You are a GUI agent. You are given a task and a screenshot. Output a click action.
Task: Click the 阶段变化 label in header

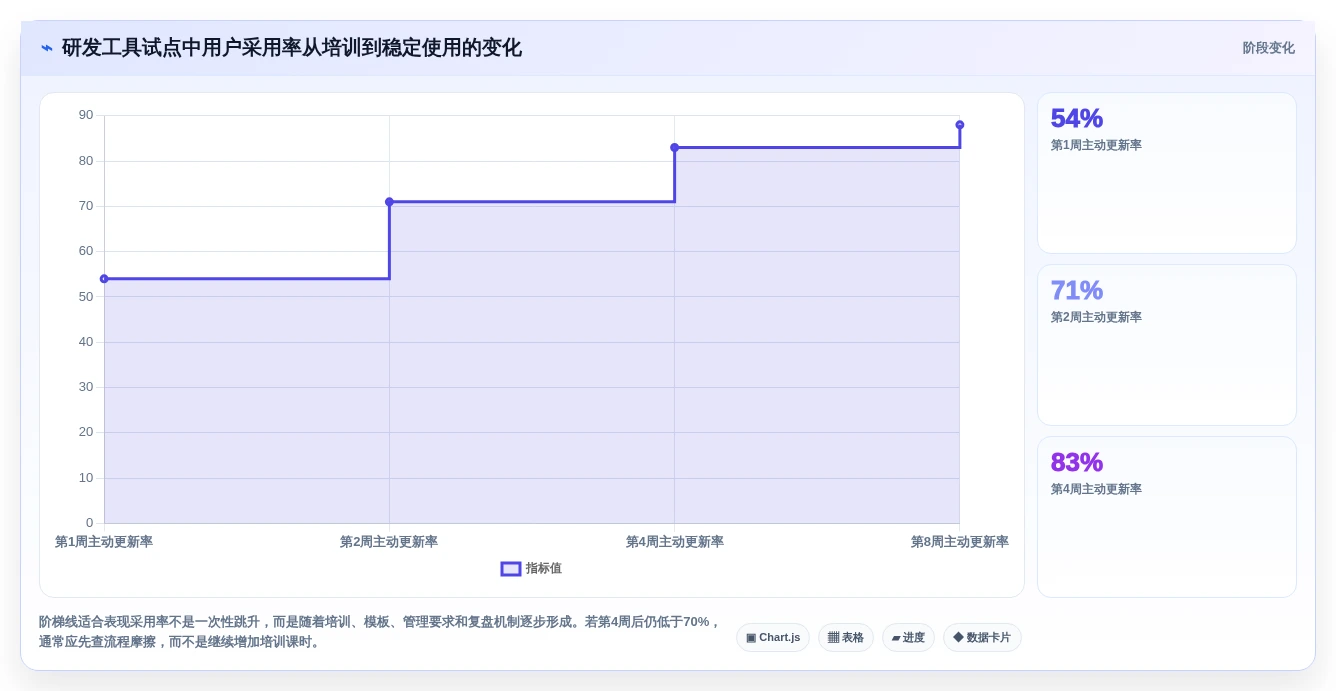pyautogui.click(x=1268, y=48)
